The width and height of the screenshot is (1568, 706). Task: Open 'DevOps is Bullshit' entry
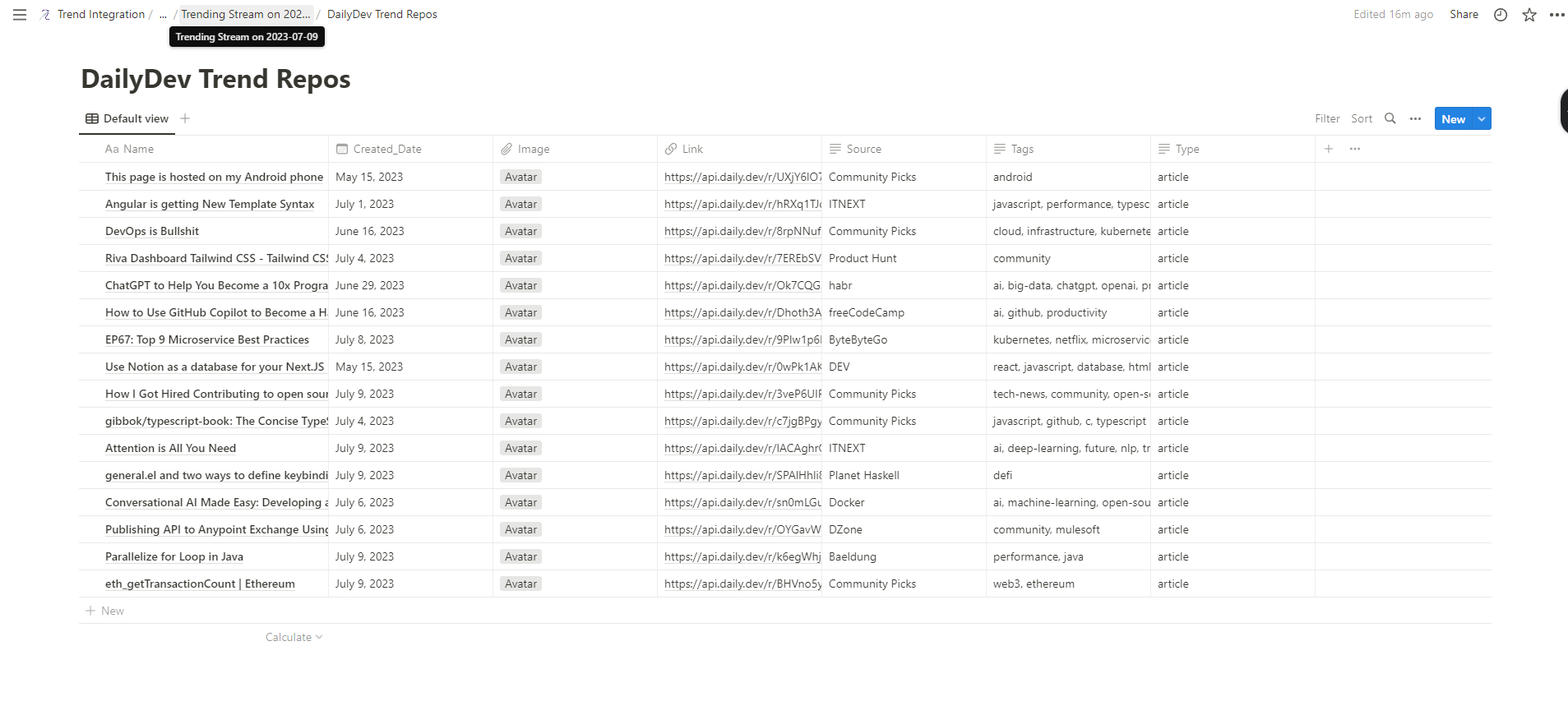[x=152, y=231]
